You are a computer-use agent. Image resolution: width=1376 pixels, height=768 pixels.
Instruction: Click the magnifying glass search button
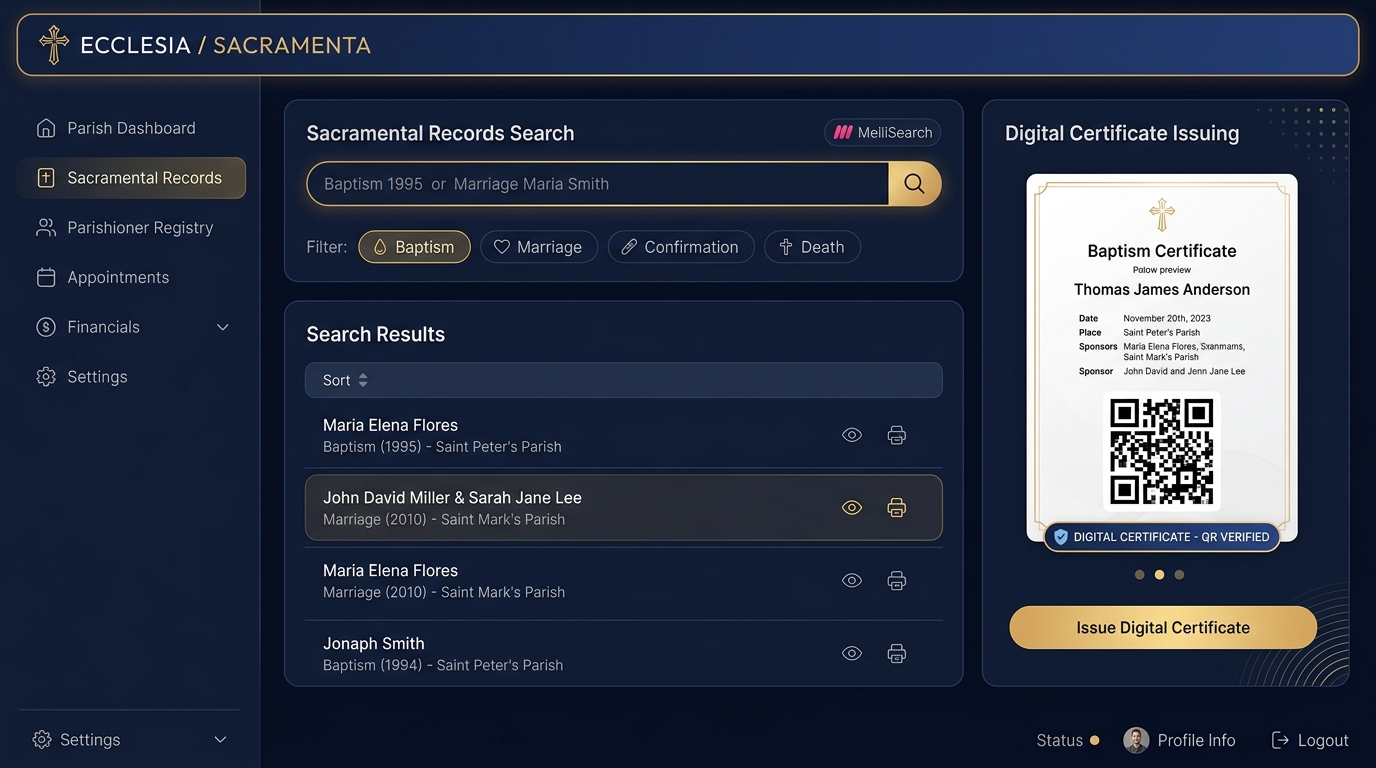click(914, 184)
